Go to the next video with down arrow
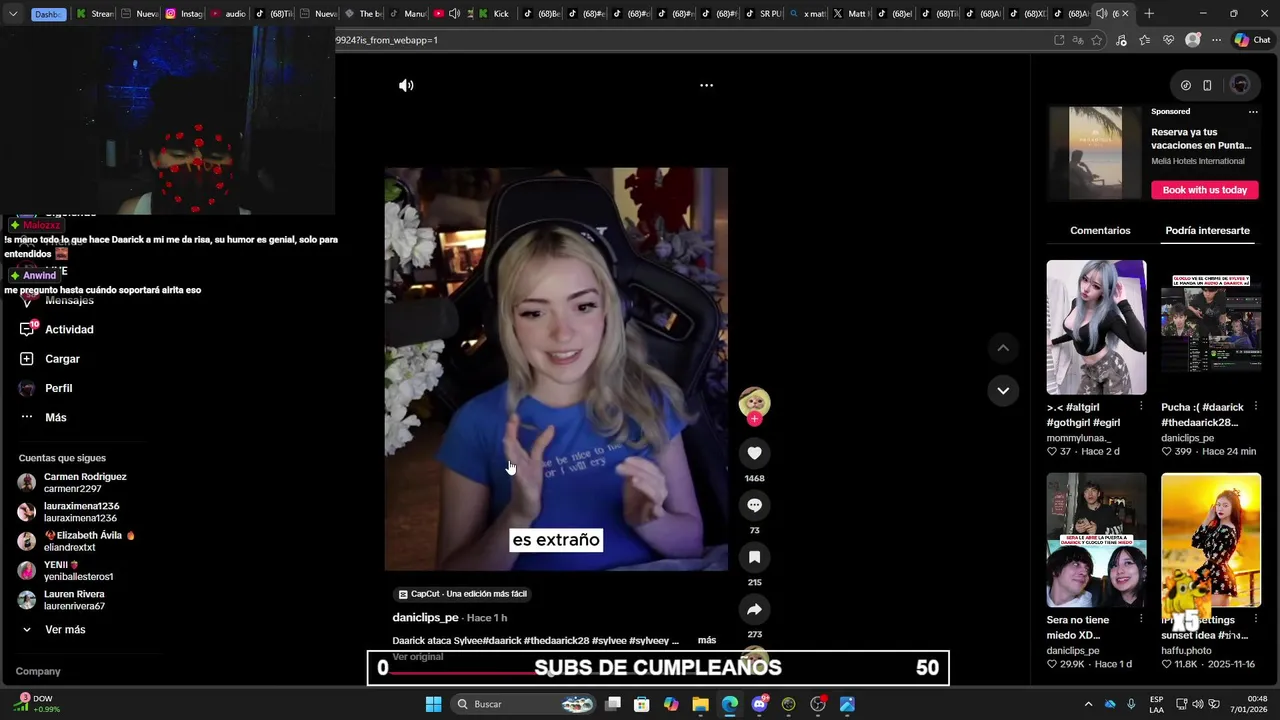The image size is (1280, 720). pyautogui.click(x=1003, y=390)
